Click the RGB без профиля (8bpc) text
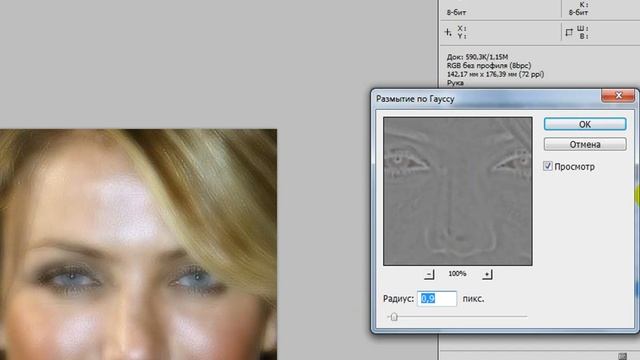This screenshot has width=640, height=360. pyautogui.click(x=489, y=65)
